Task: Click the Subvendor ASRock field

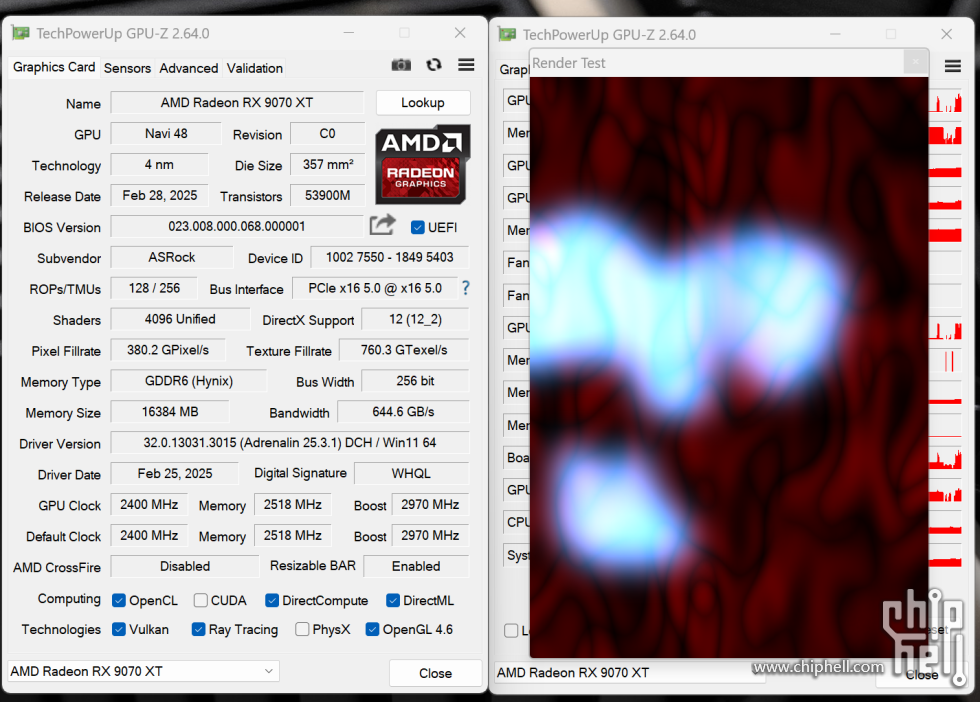Action: tap(172, 258)
